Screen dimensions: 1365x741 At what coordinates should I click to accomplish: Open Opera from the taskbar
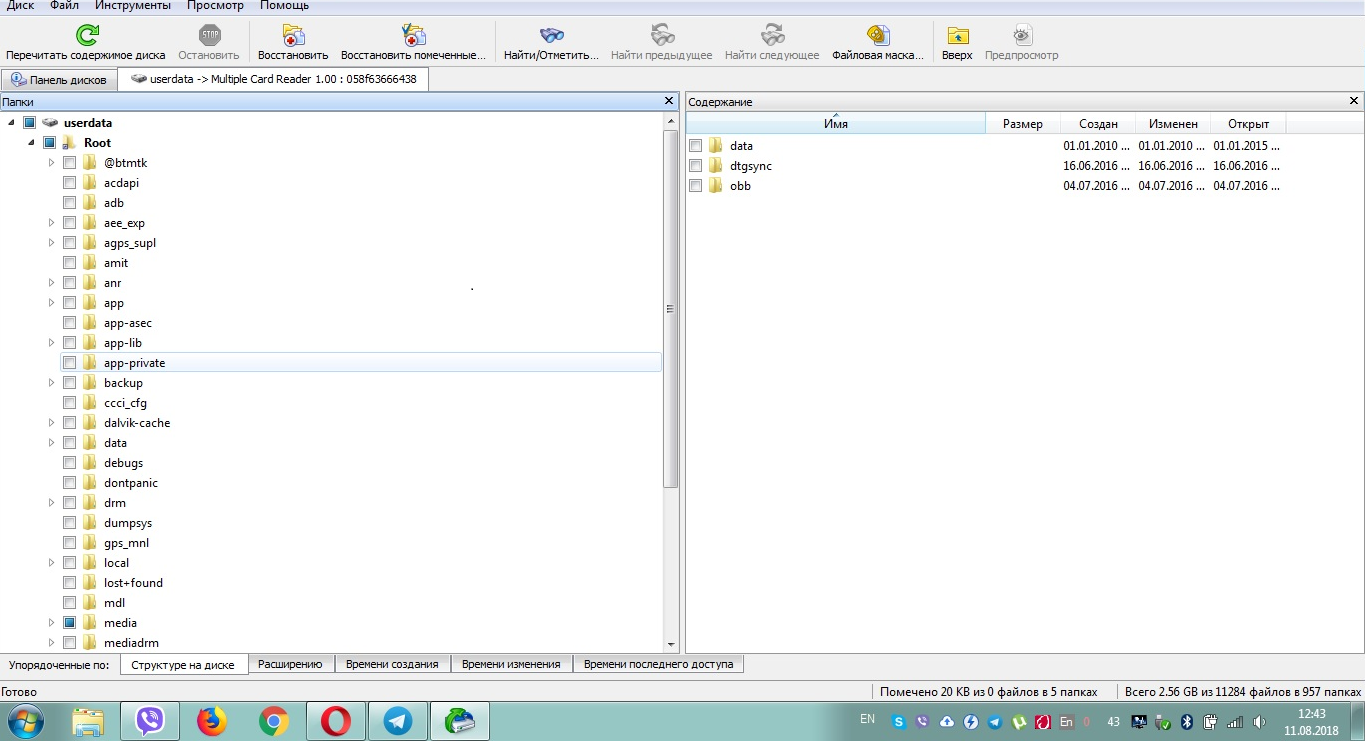click(x=336, y=721)
